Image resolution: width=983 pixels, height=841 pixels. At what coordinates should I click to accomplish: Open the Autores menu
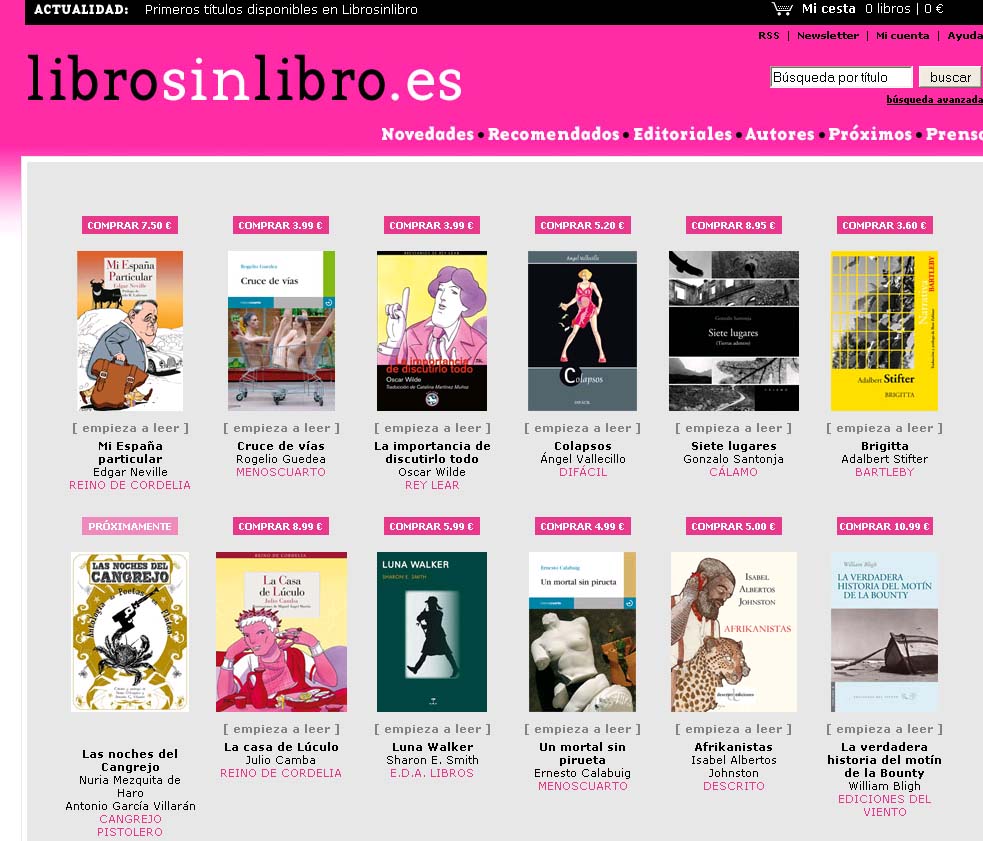click(779, 134)
